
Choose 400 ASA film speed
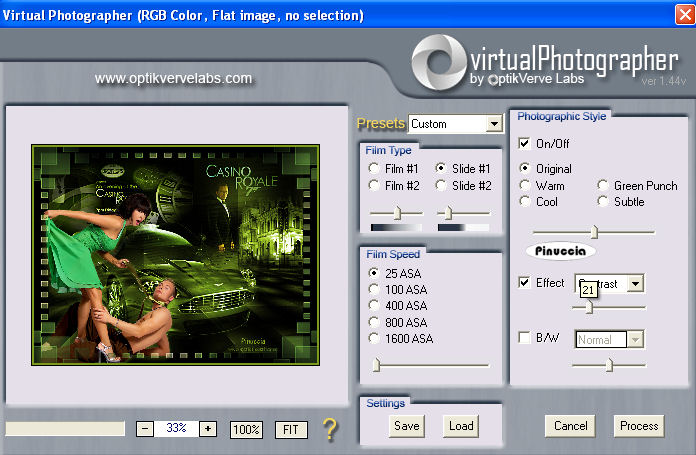click(x=374, y=305)
